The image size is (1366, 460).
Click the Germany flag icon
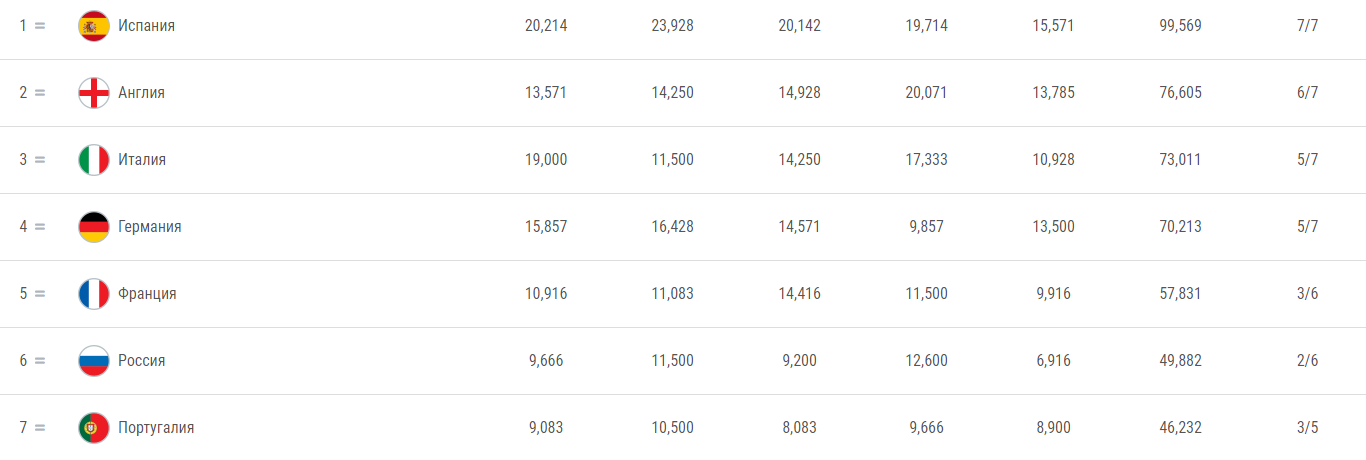tap(94, 227)
